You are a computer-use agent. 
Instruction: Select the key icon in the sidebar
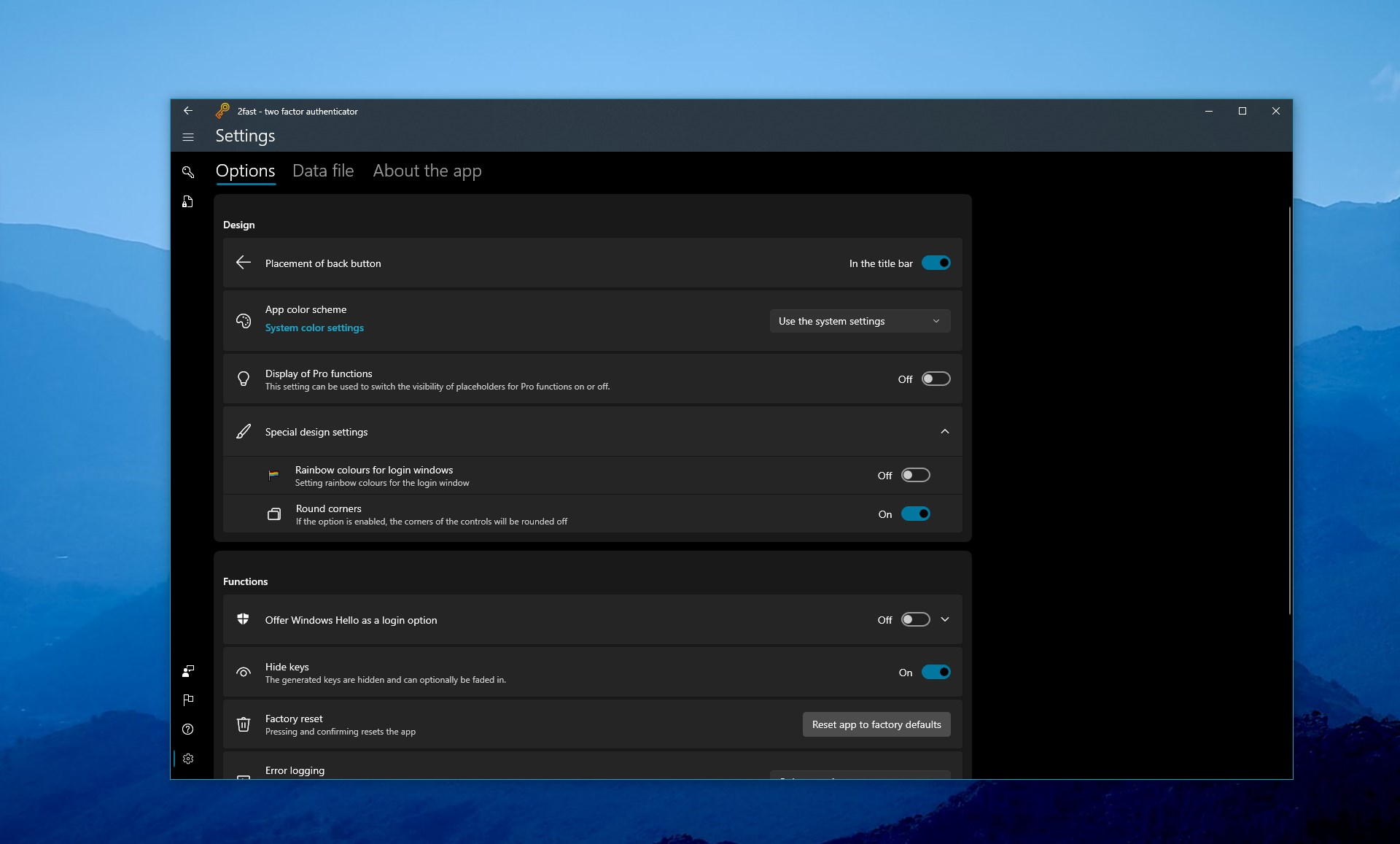point(188,173)
